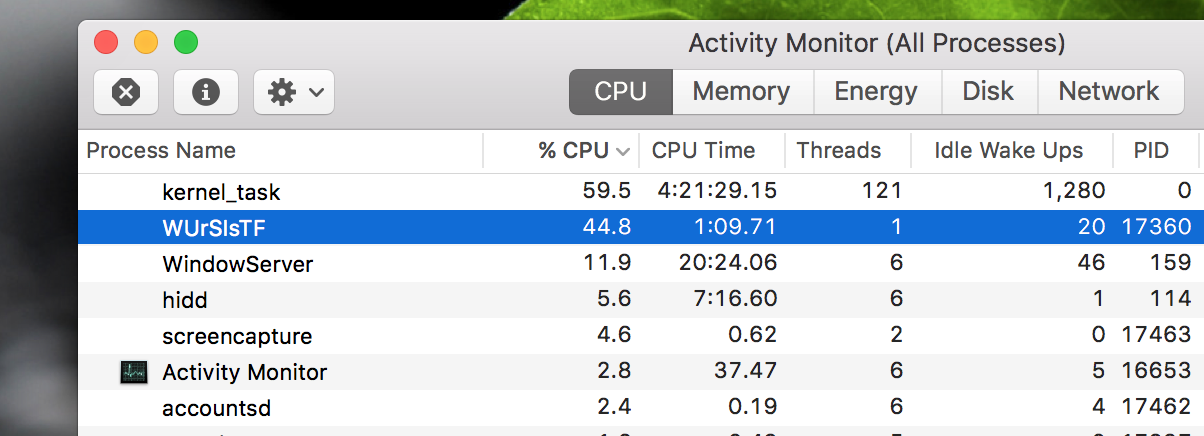
Task: Open the Energy tab
Action: 876,92
